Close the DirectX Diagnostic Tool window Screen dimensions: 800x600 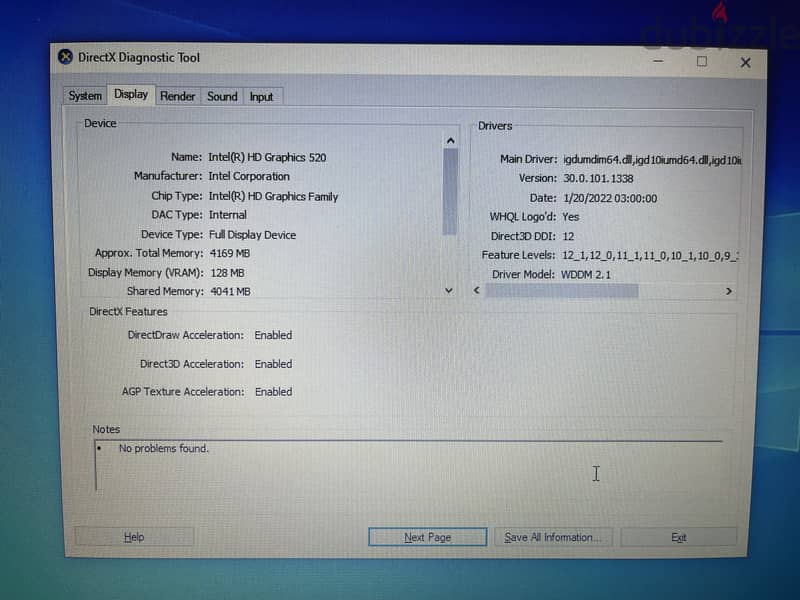pos(745,63)
